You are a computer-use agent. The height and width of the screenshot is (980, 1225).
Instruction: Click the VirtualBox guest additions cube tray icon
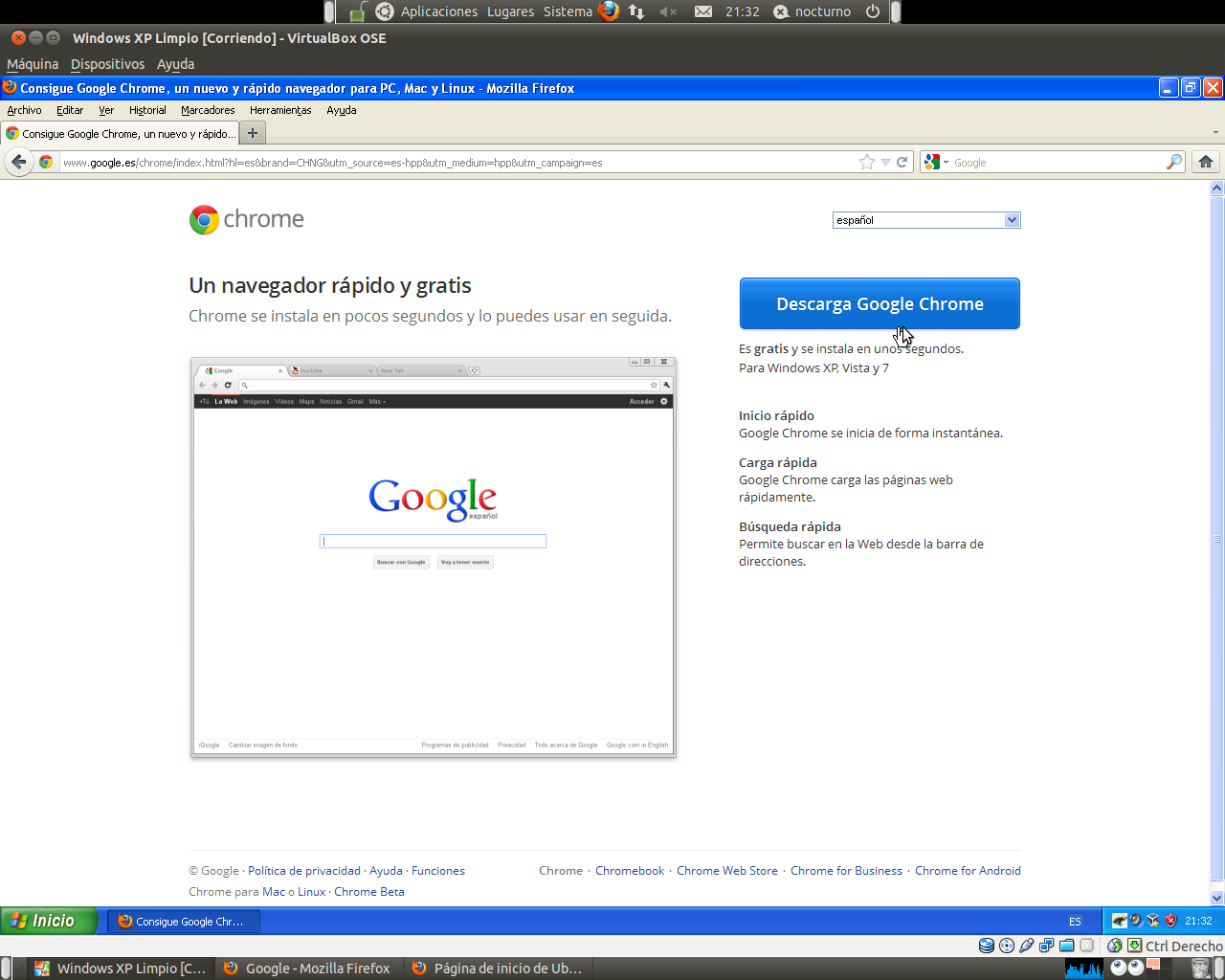1153,921
